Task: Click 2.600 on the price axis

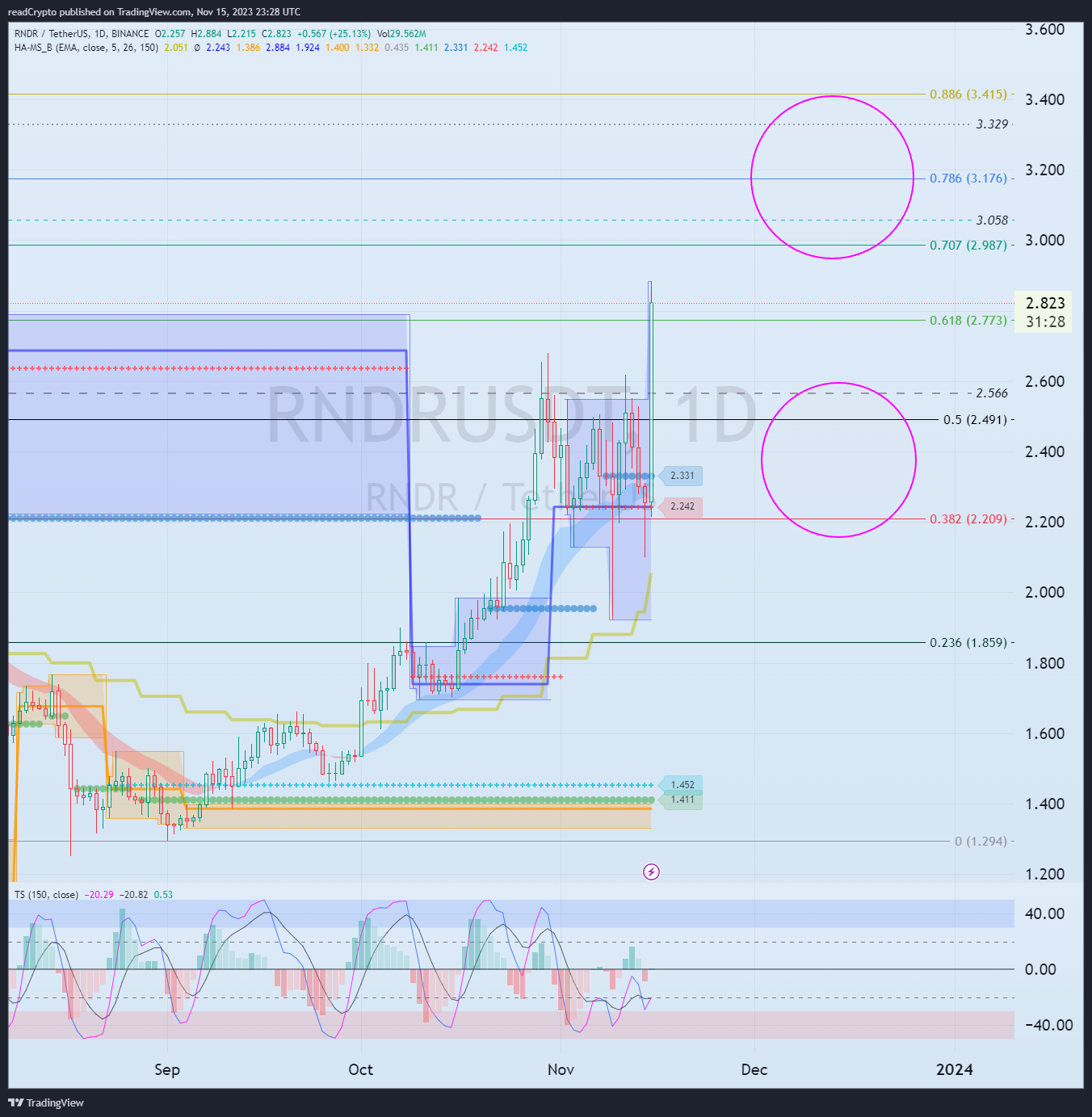Action: click(x=1044, y=381)
